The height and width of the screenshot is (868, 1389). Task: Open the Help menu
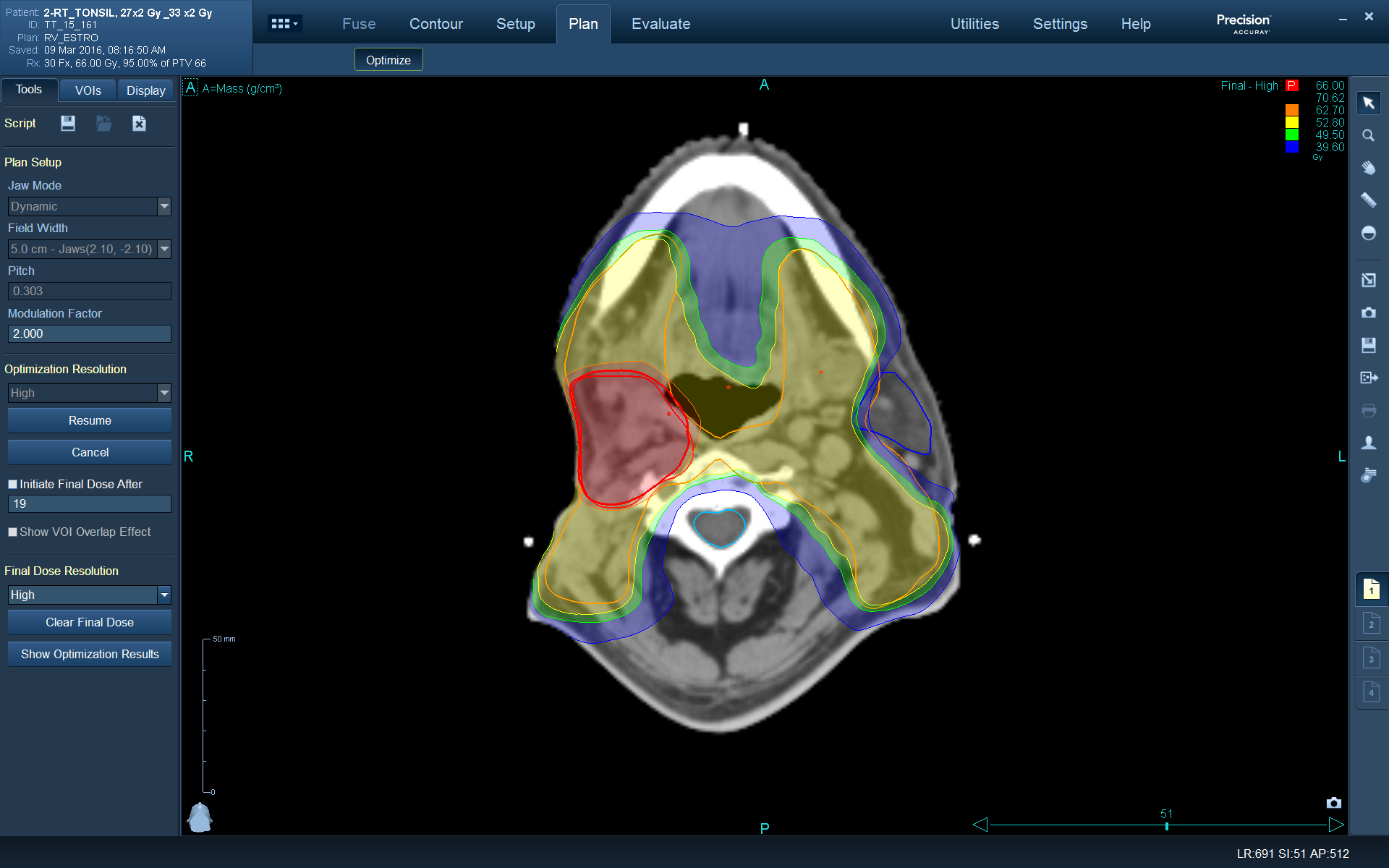click(1136, 24)
